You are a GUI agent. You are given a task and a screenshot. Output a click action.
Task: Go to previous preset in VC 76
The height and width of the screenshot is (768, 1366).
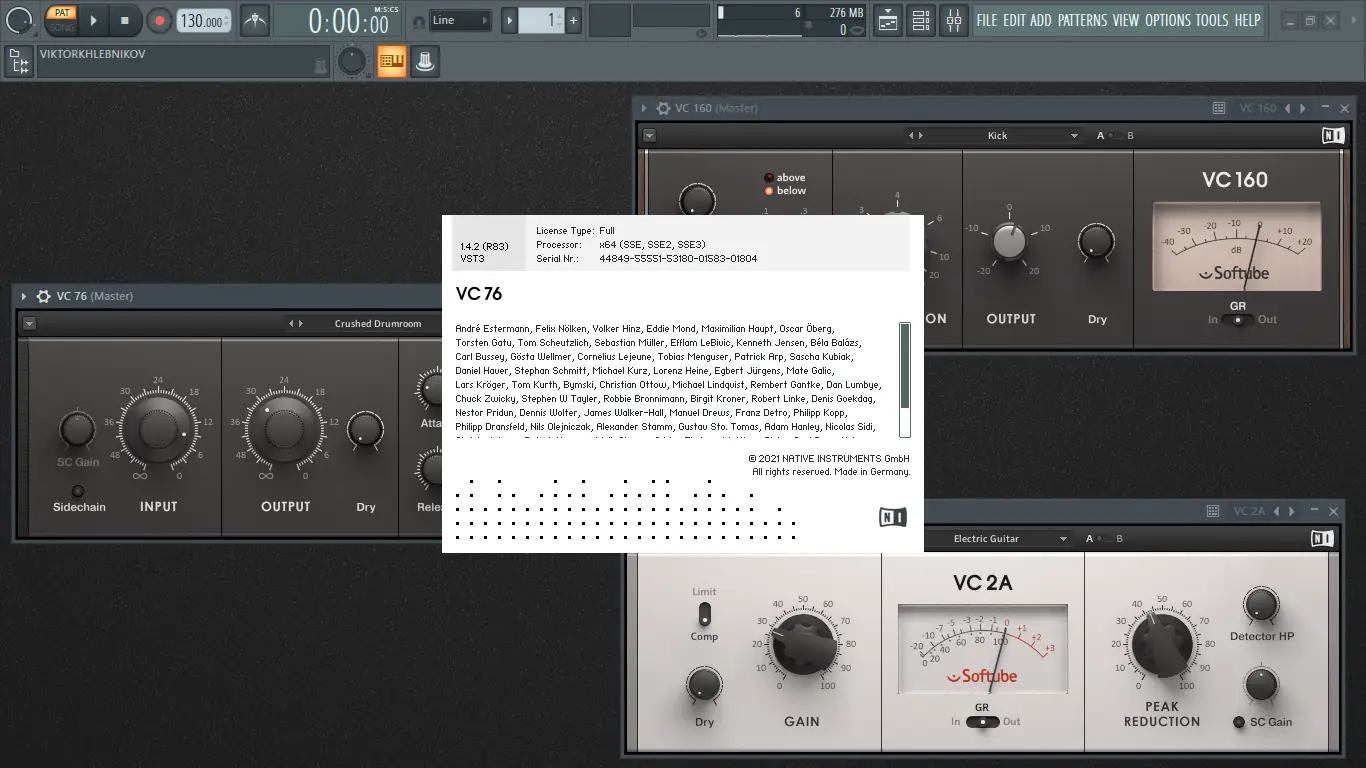click(x=291, y=324)
